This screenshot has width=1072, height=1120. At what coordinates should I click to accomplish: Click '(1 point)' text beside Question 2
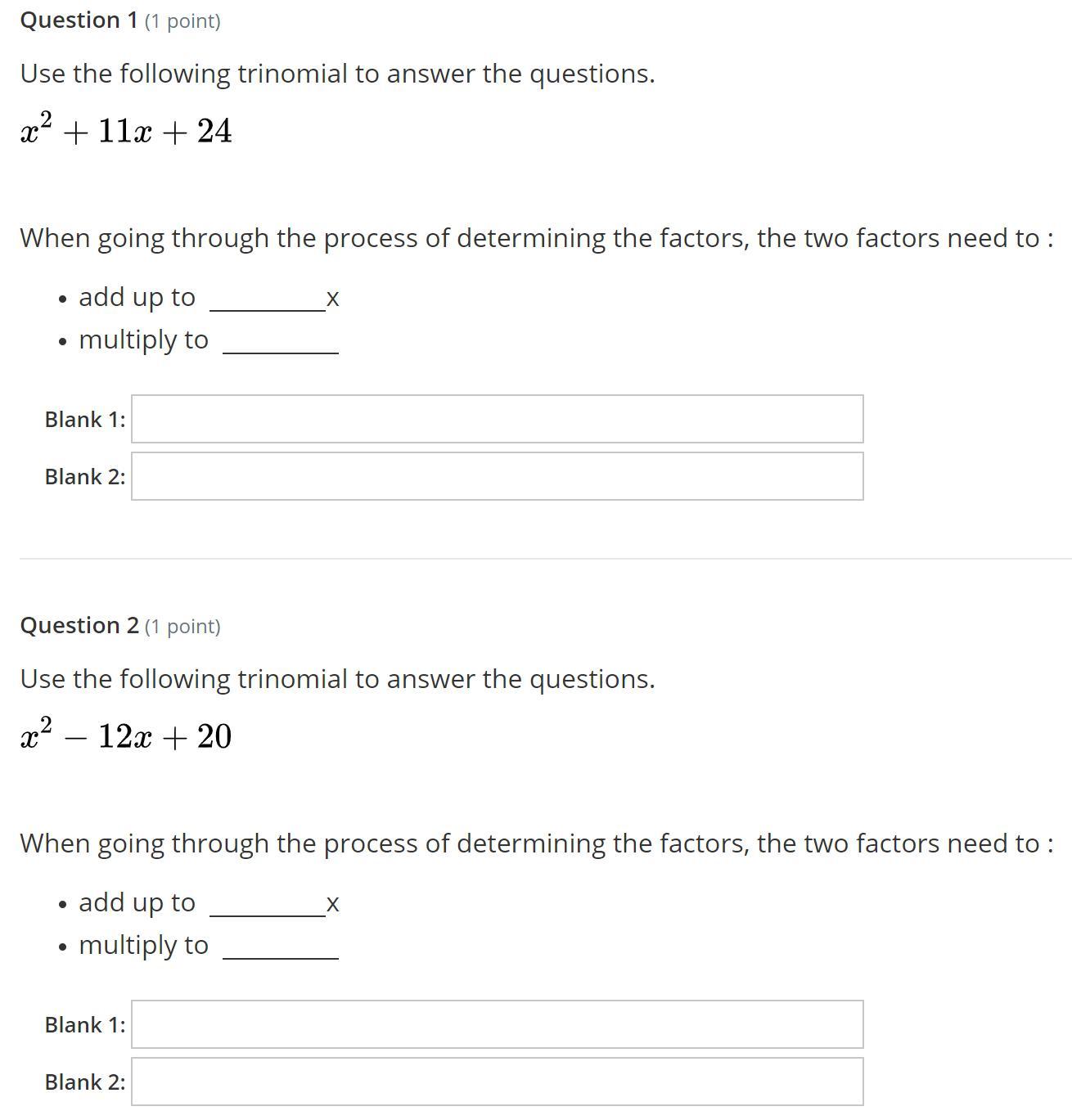pyautogui.click(x=182, y=627)
